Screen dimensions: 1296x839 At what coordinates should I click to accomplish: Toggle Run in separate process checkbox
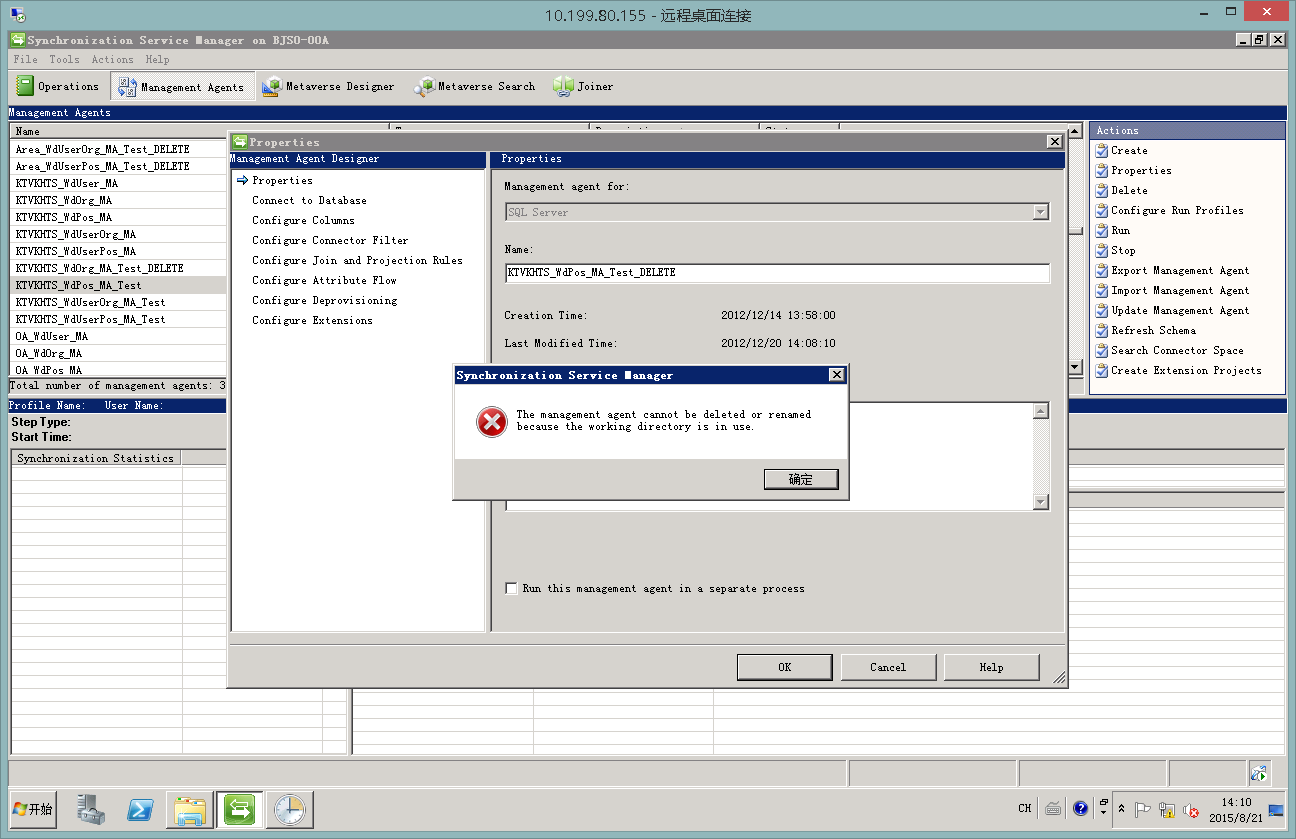[511, 588]
